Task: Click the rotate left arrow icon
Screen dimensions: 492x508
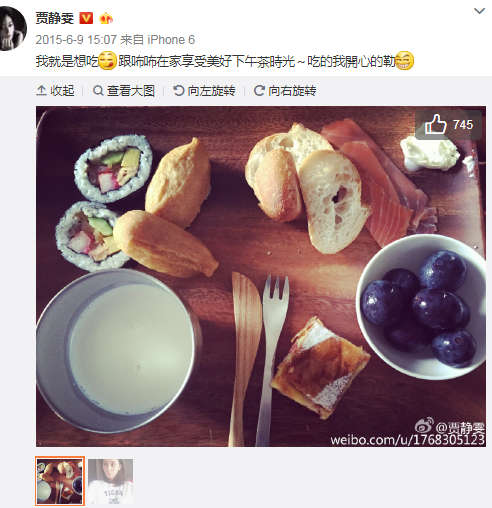Action: (x=179, y=90)
